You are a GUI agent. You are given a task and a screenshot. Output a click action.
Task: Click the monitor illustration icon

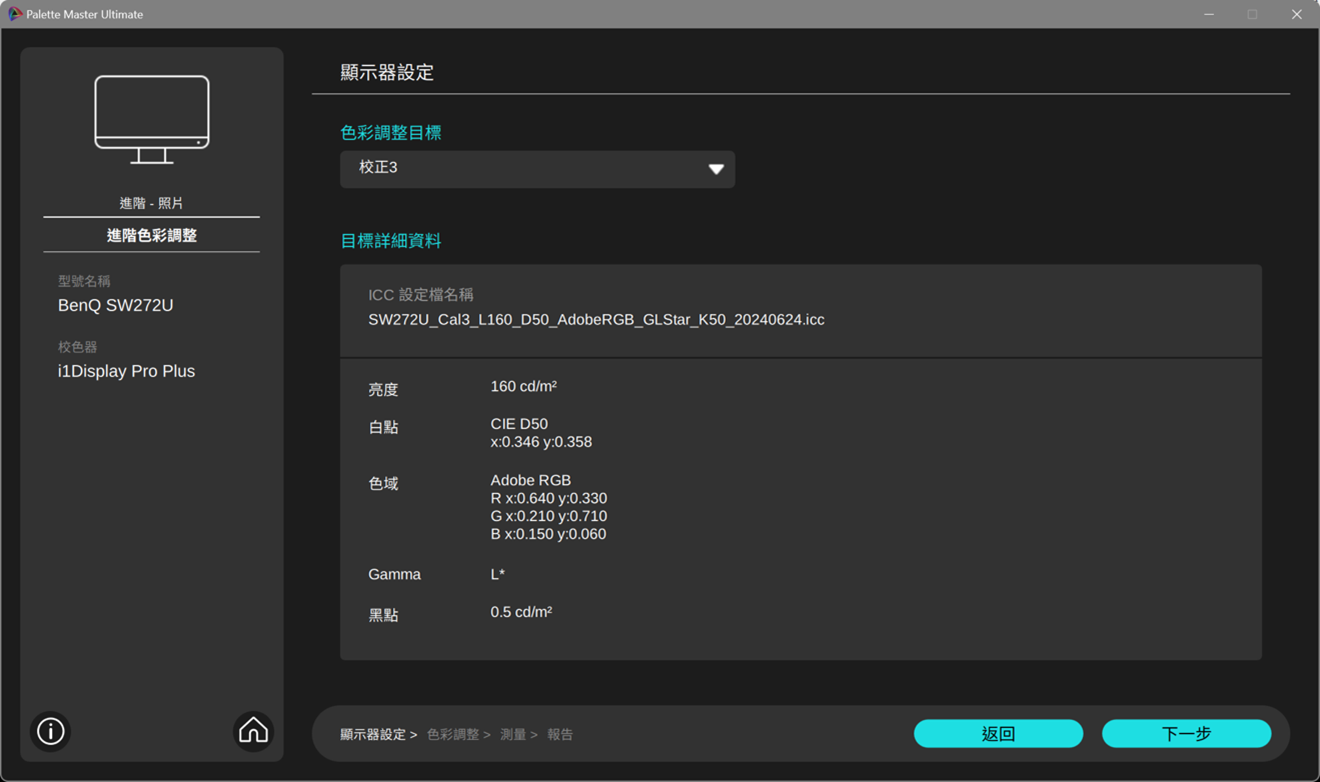click(152, 119)
